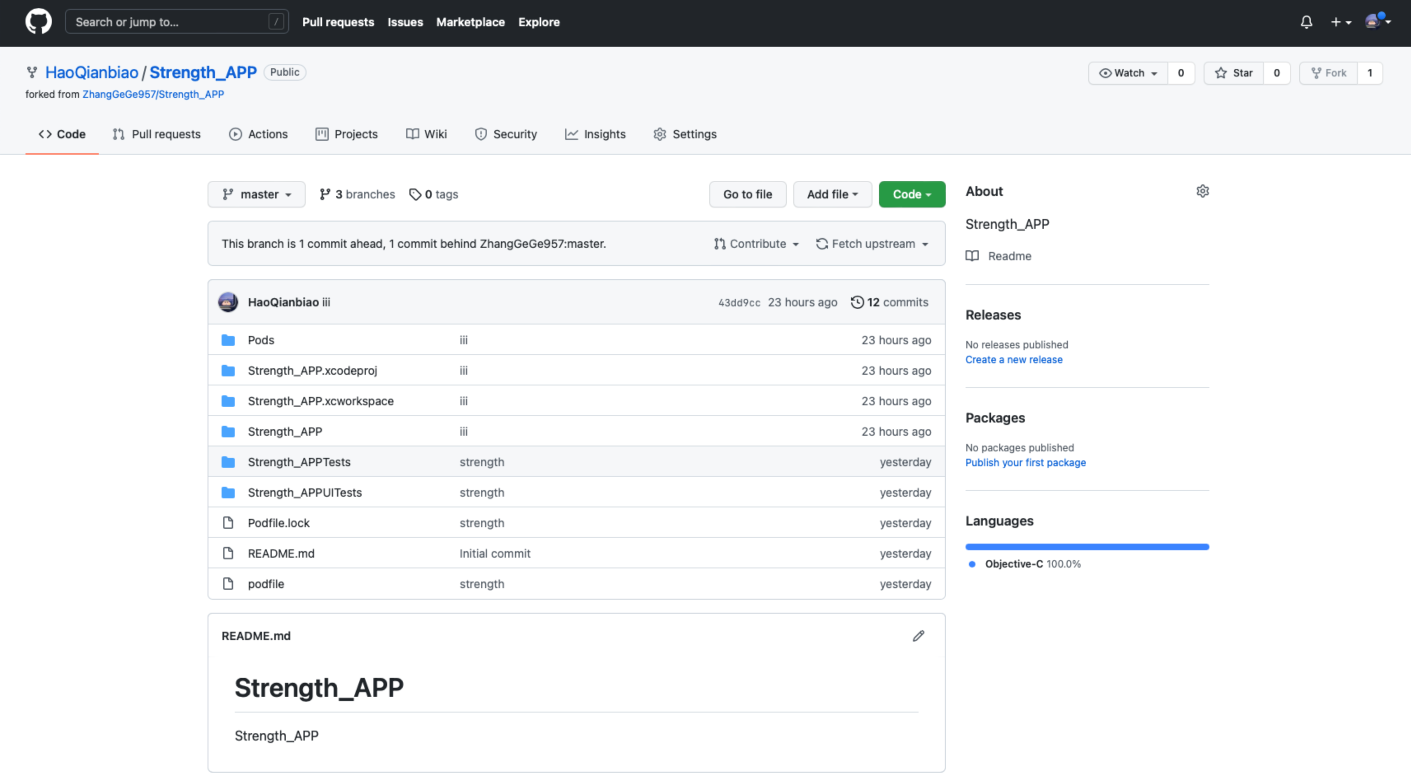
Task: Open Marketplace in top navigation
Action: [x=470, y=22]
